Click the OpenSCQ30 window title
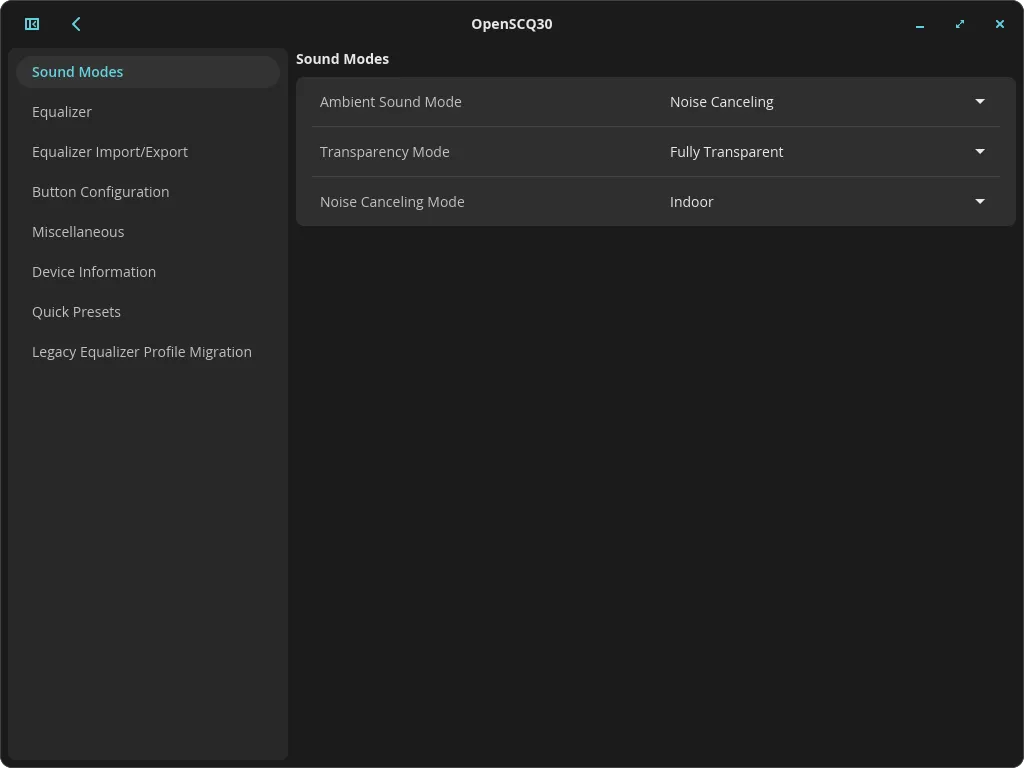The height and width of the screenshot is (768, 1024). pyautogui.click(x=512, y=24)
